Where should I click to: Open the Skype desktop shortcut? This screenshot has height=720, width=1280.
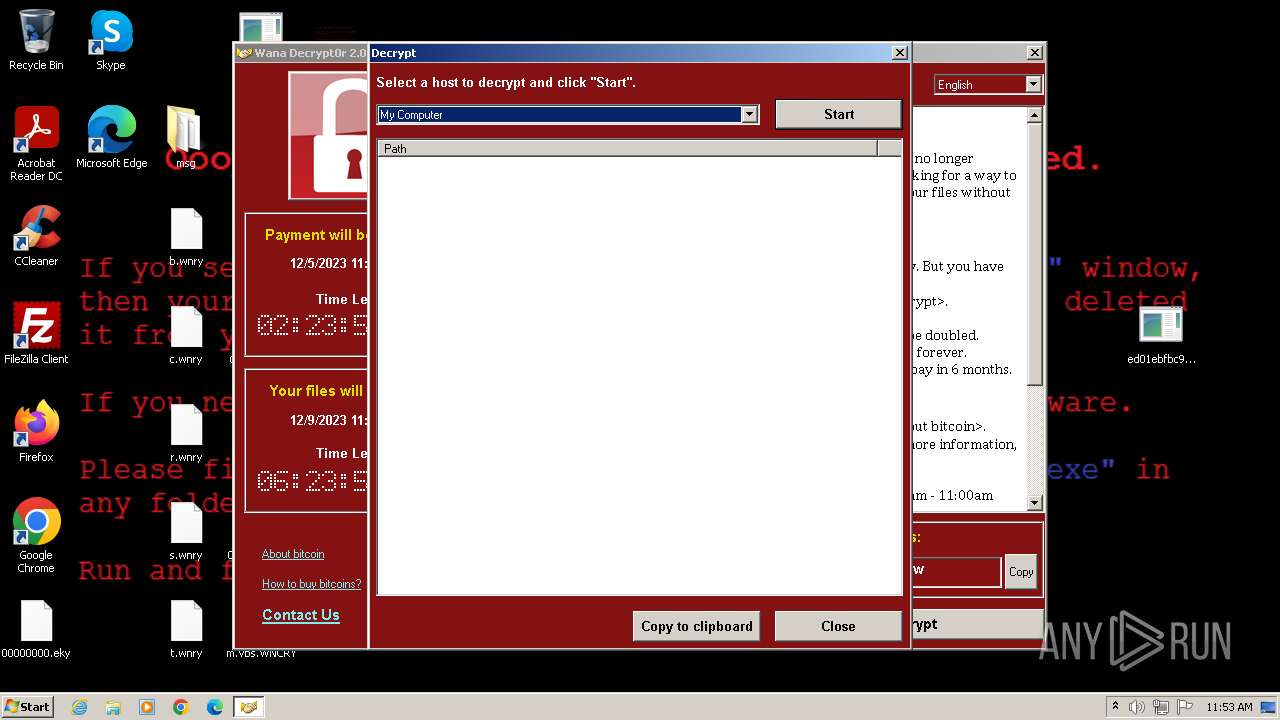click(111, 41)
